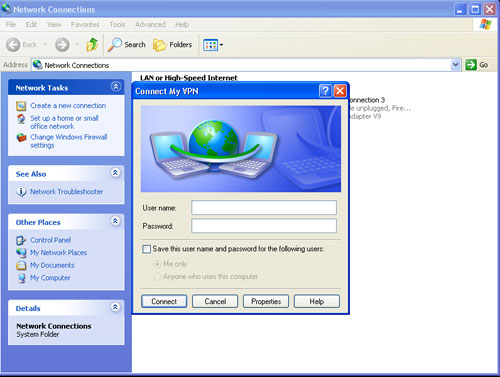
Task: Open My Network Places link
Action: click(x=58, y=253)
